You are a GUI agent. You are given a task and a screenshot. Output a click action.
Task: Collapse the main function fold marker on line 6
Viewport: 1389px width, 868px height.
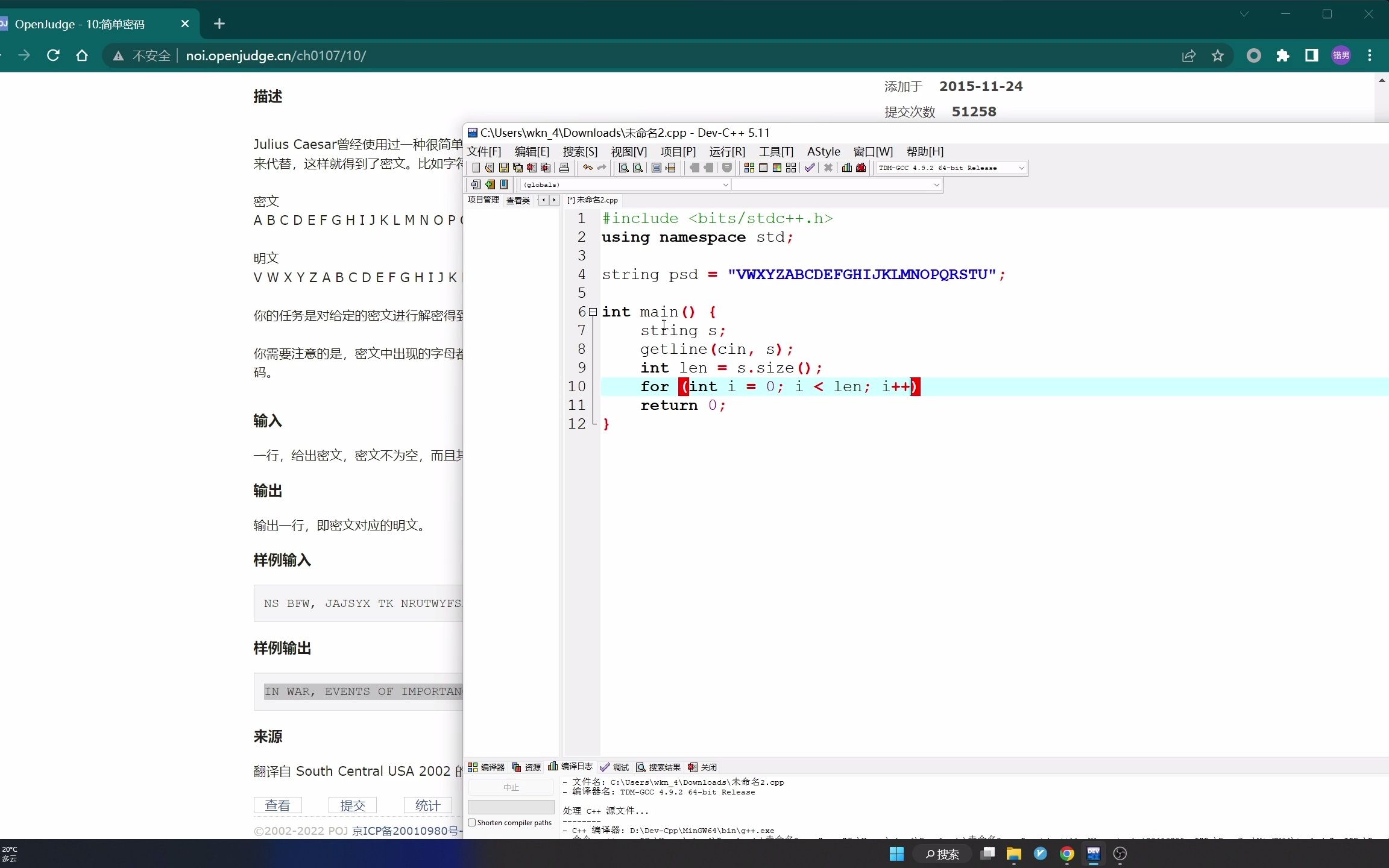tap(593, 312)
